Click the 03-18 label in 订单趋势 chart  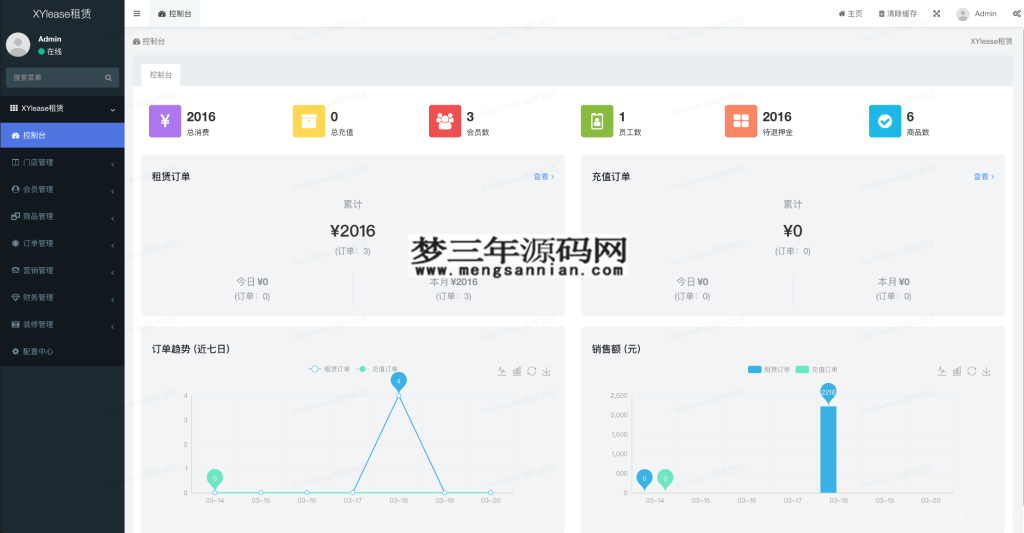click(398, 501)
